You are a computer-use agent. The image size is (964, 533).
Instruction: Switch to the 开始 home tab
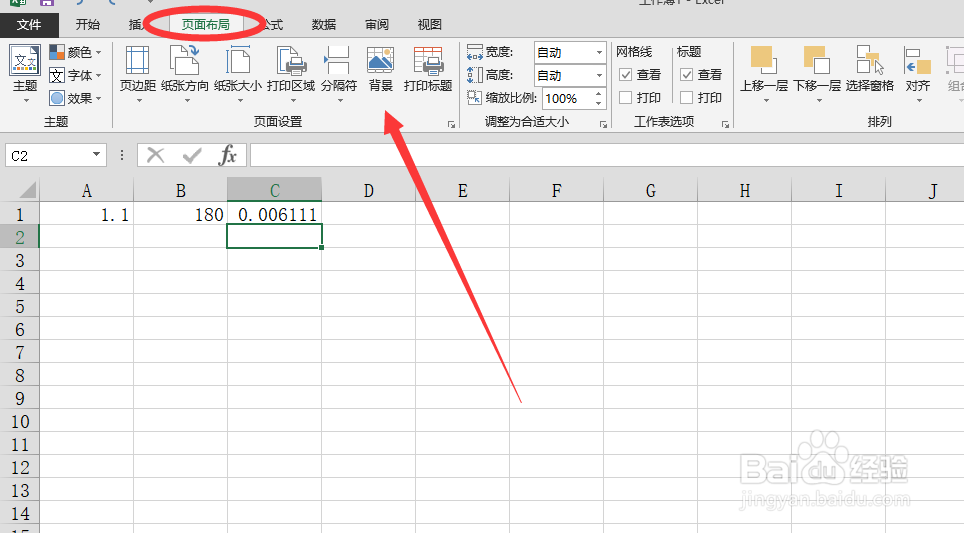(87, 25)
